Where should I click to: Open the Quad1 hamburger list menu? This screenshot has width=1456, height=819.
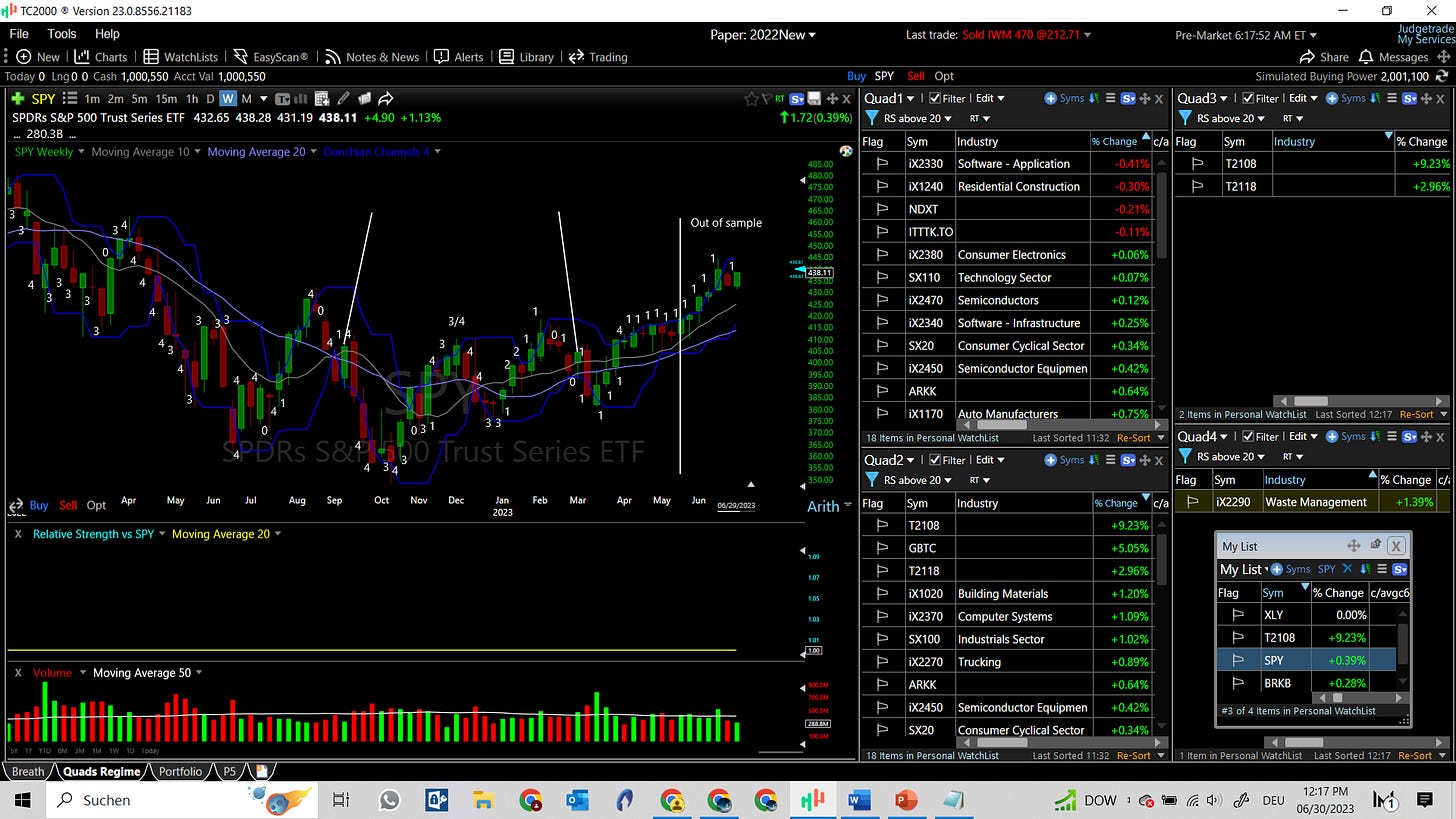tap(1110, 98)
